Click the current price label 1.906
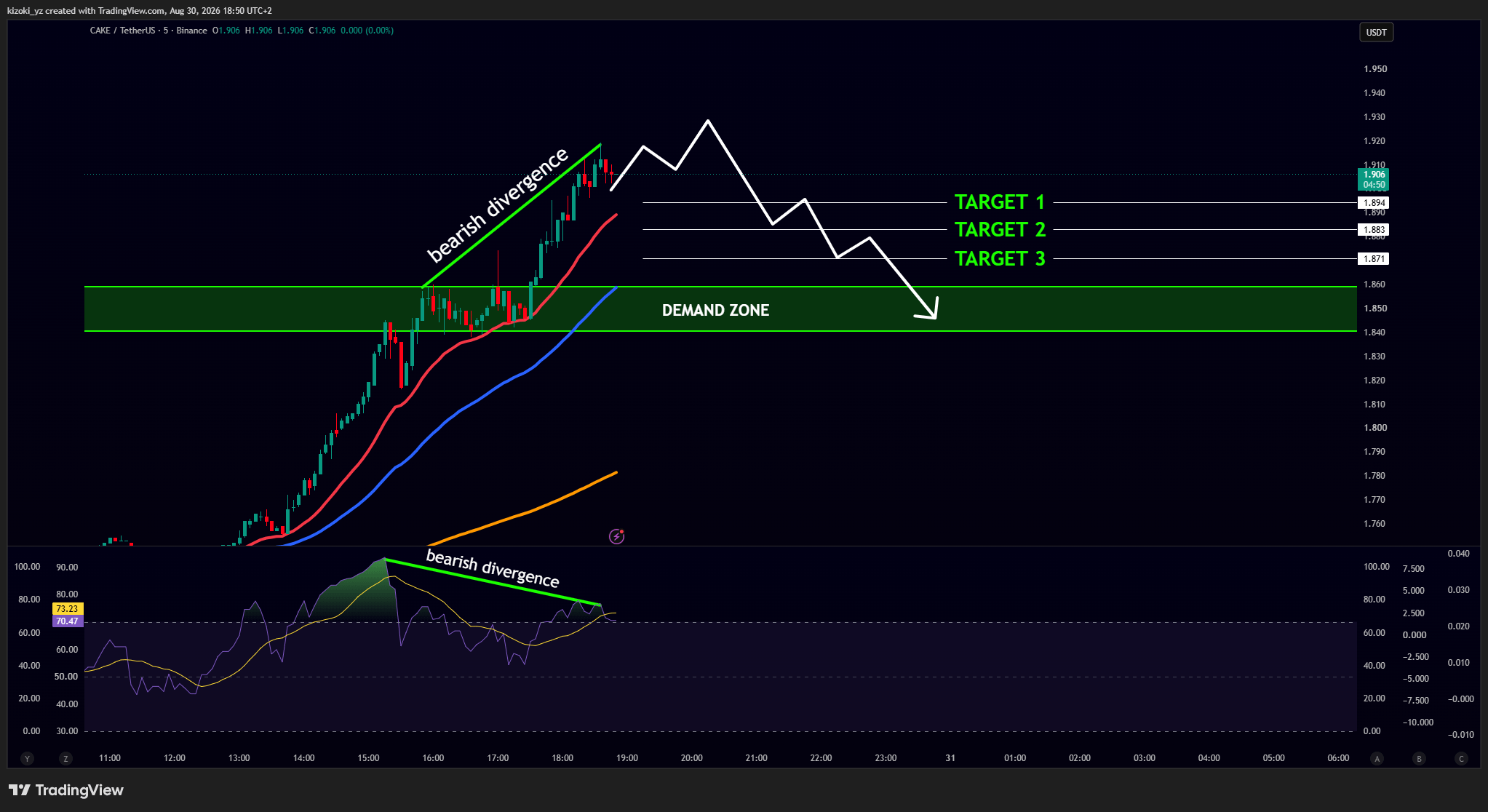The image size is (1488, 812). click(1374, 175)
